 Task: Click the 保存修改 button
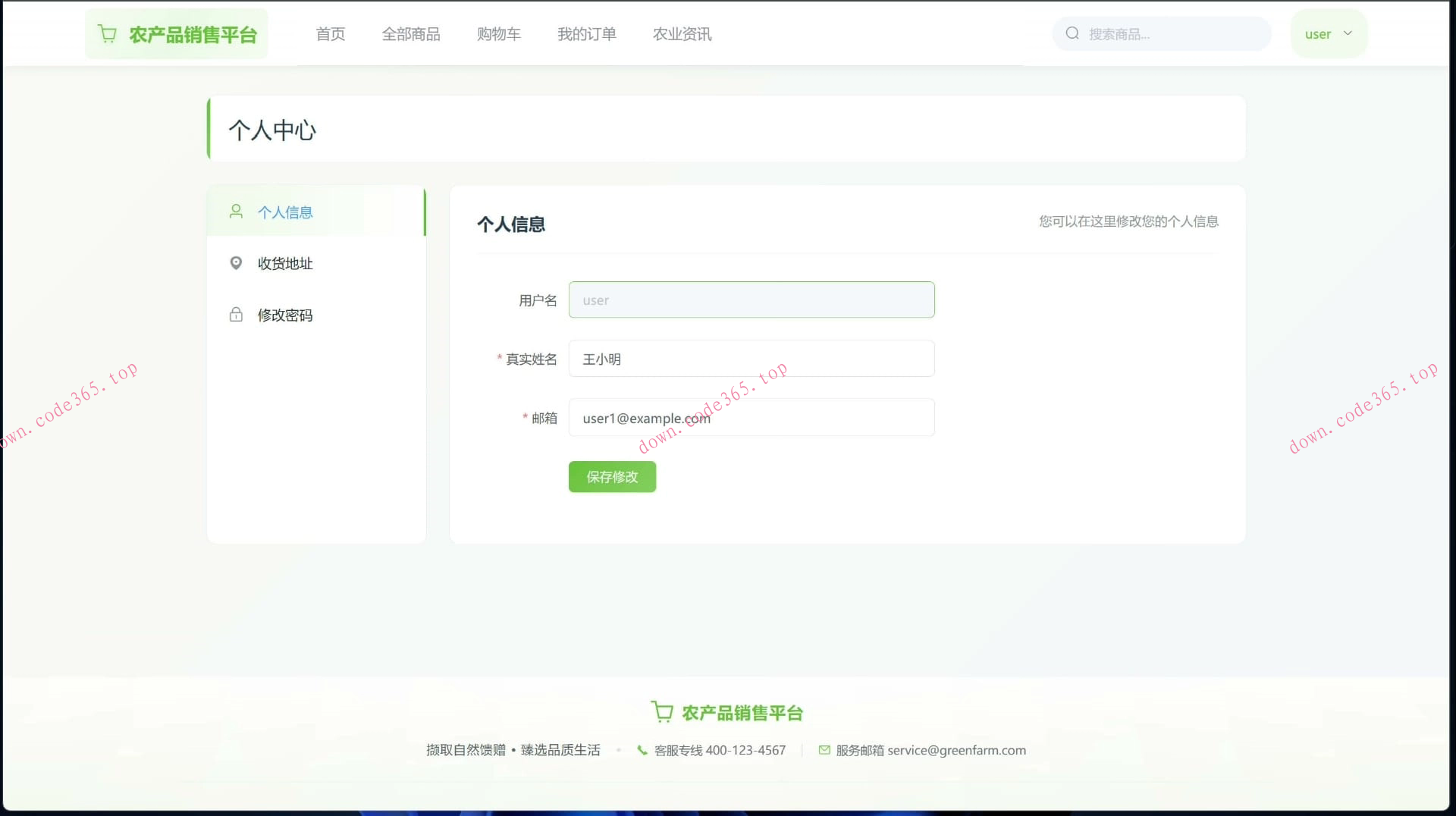(611, 477)
